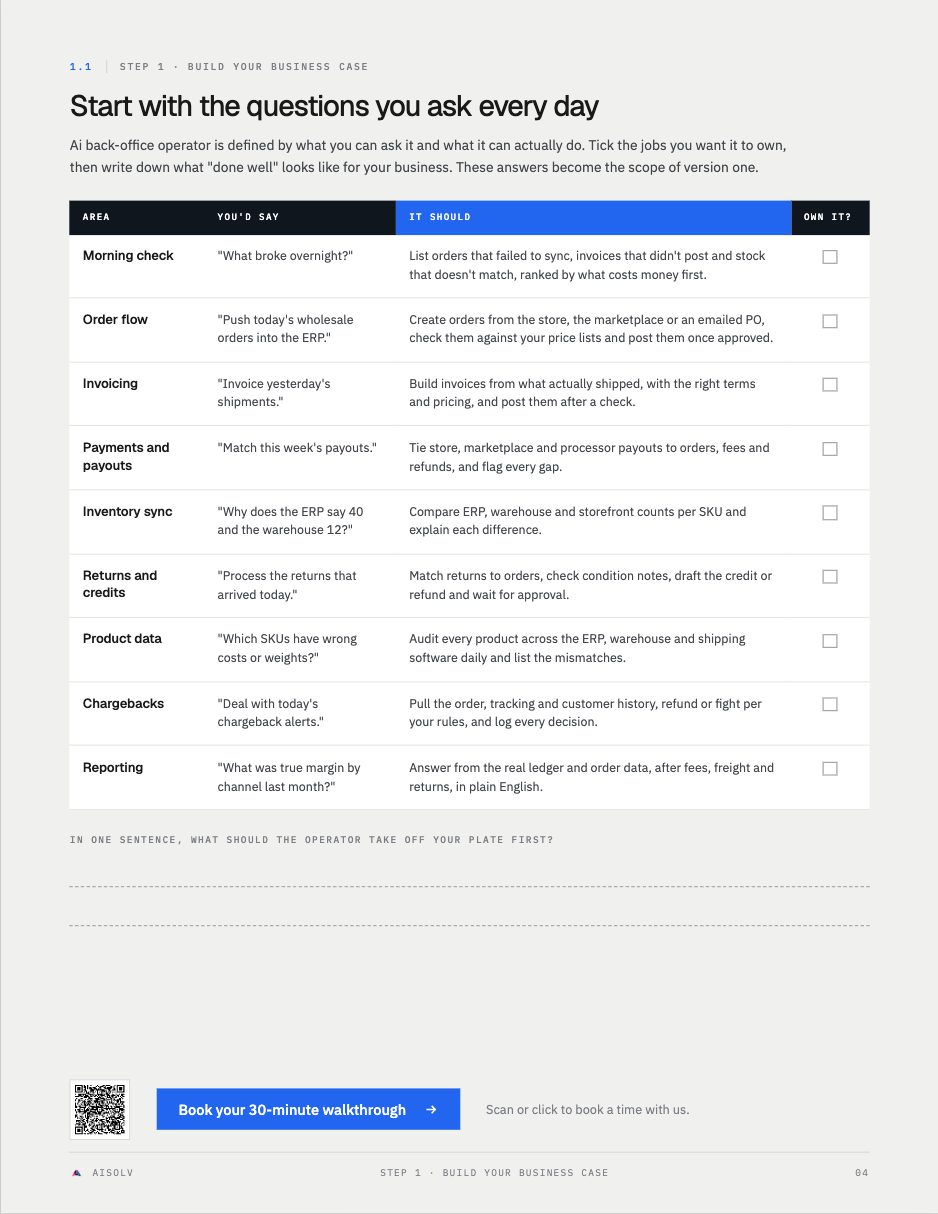
Task: Check the Product data checkbox
Action: click(x=830, y=641)
